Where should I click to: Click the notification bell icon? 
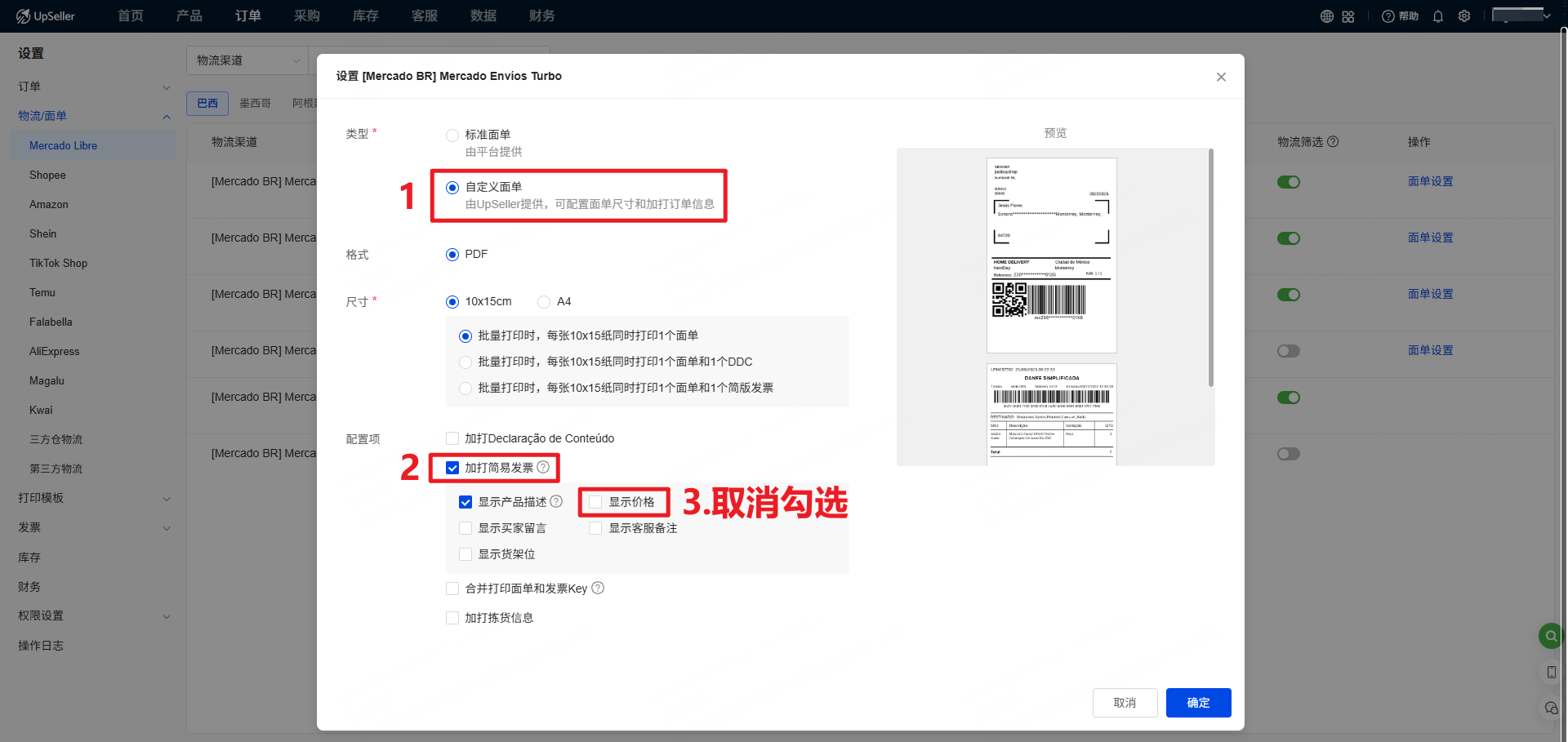[1438, 16]
